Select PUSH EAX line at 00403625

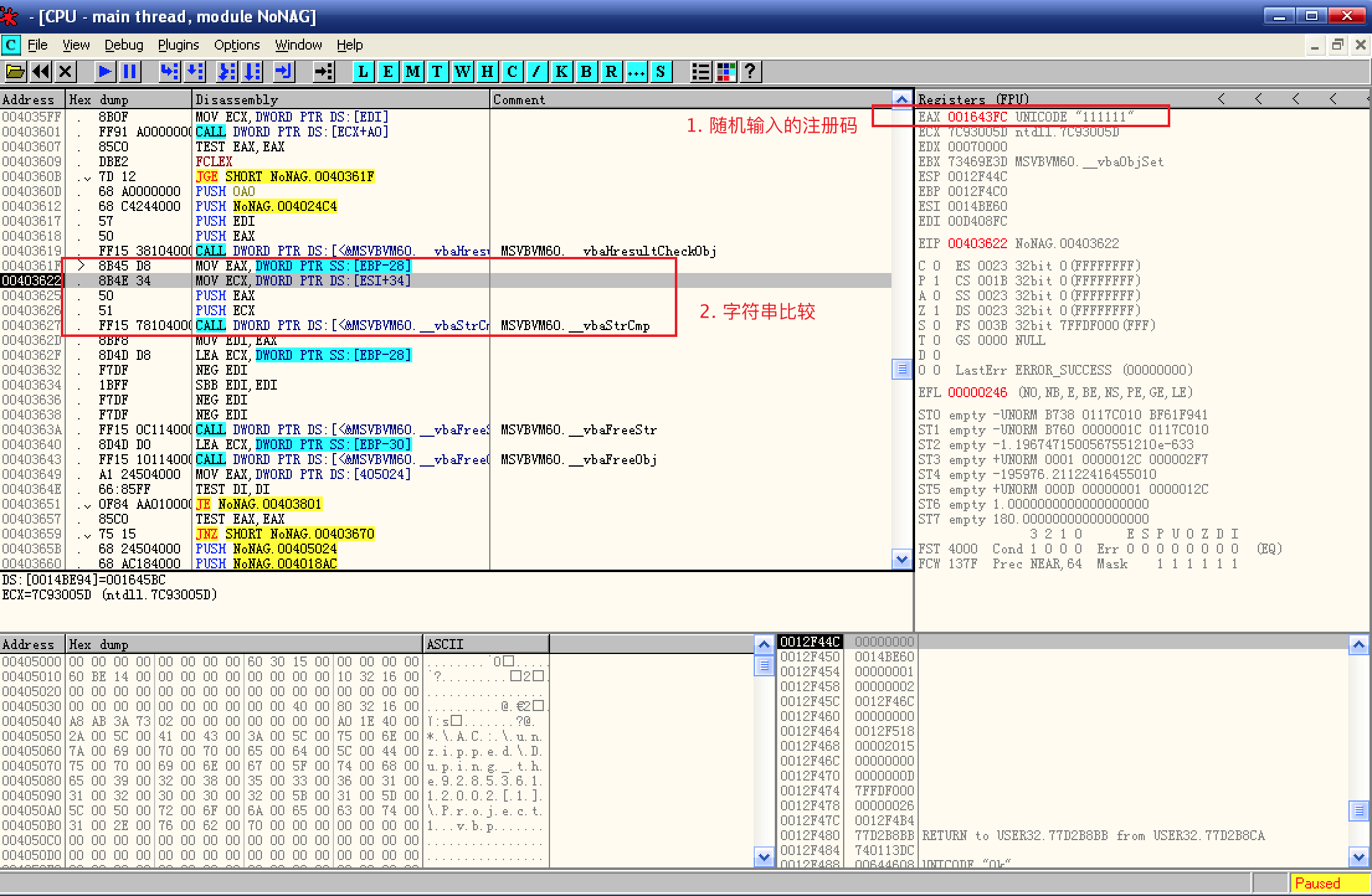(x=225, y=296)
